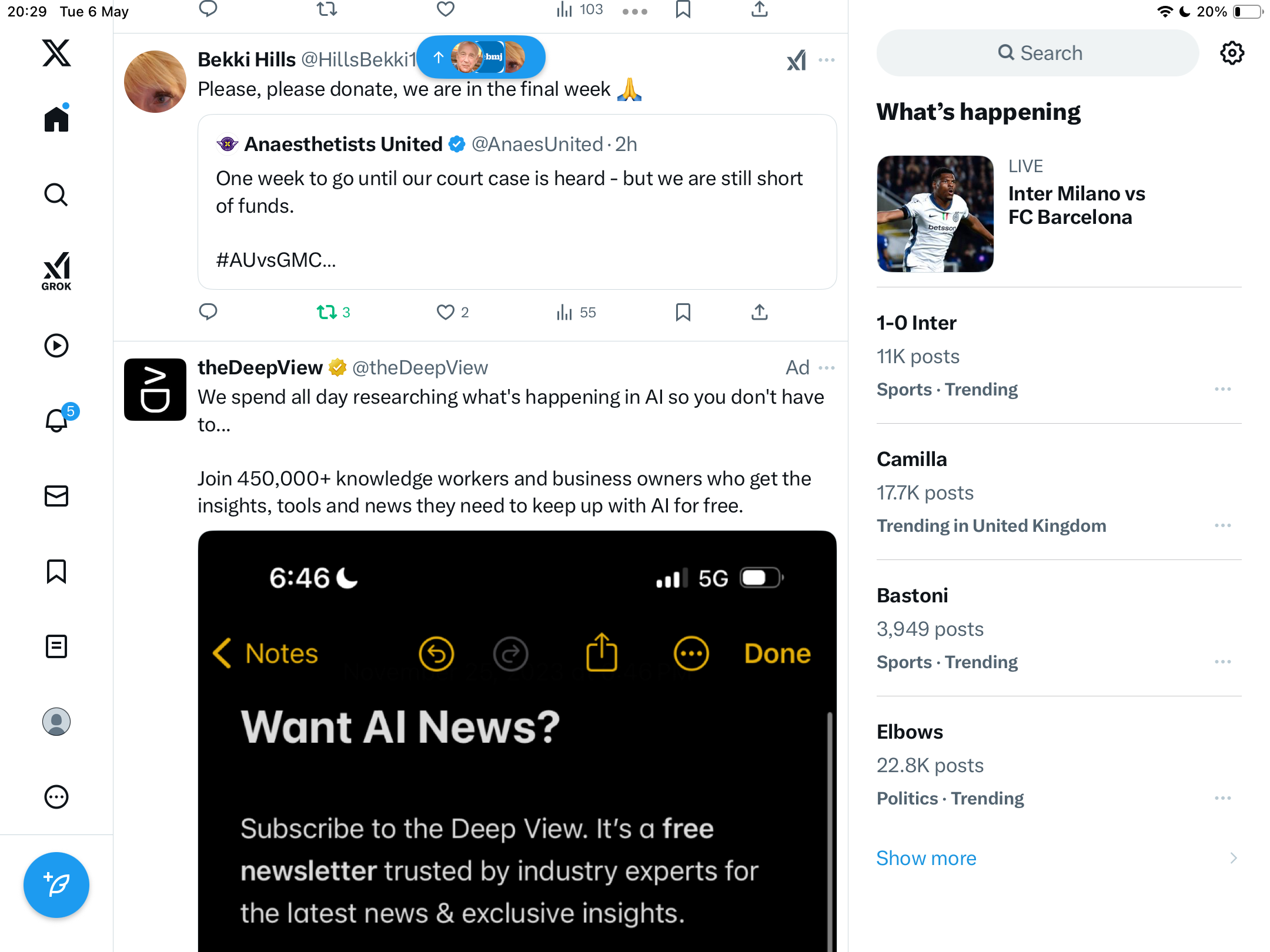Open Grok from the sidebar
This screenshot has width=1270, height=952.
coord(56,271)
